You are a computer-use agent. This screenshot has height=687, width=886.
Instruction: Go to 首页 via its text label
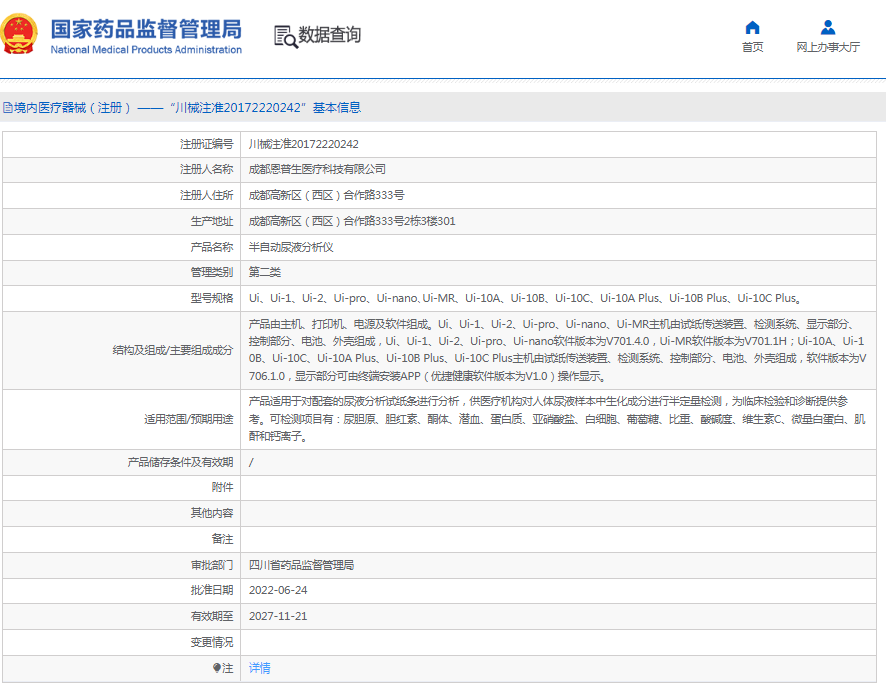click(x=752, y=47)
